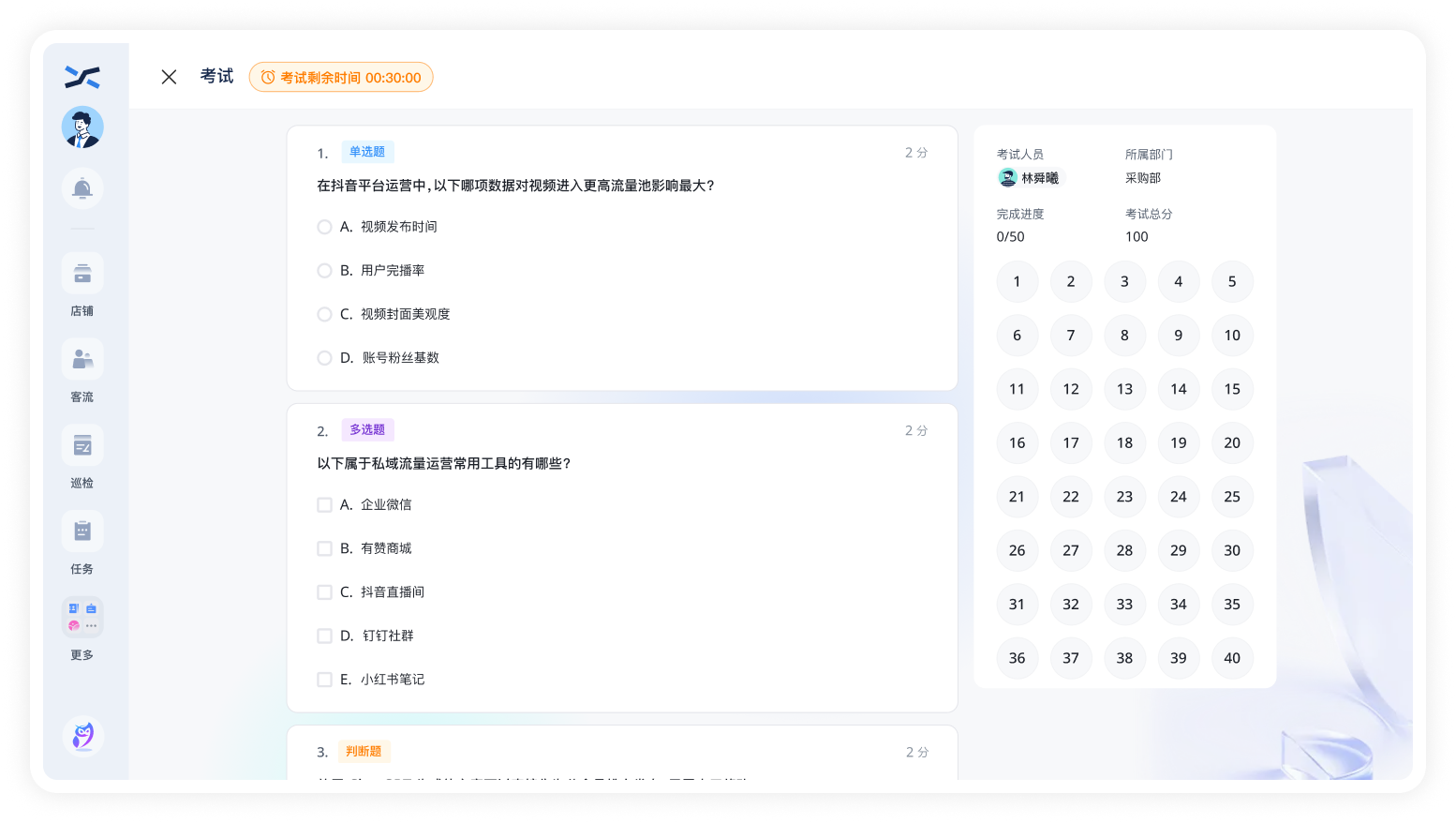1456x823 pixels.
Task: Jump to question 13 in navigator
Action: click(1124, 389)
